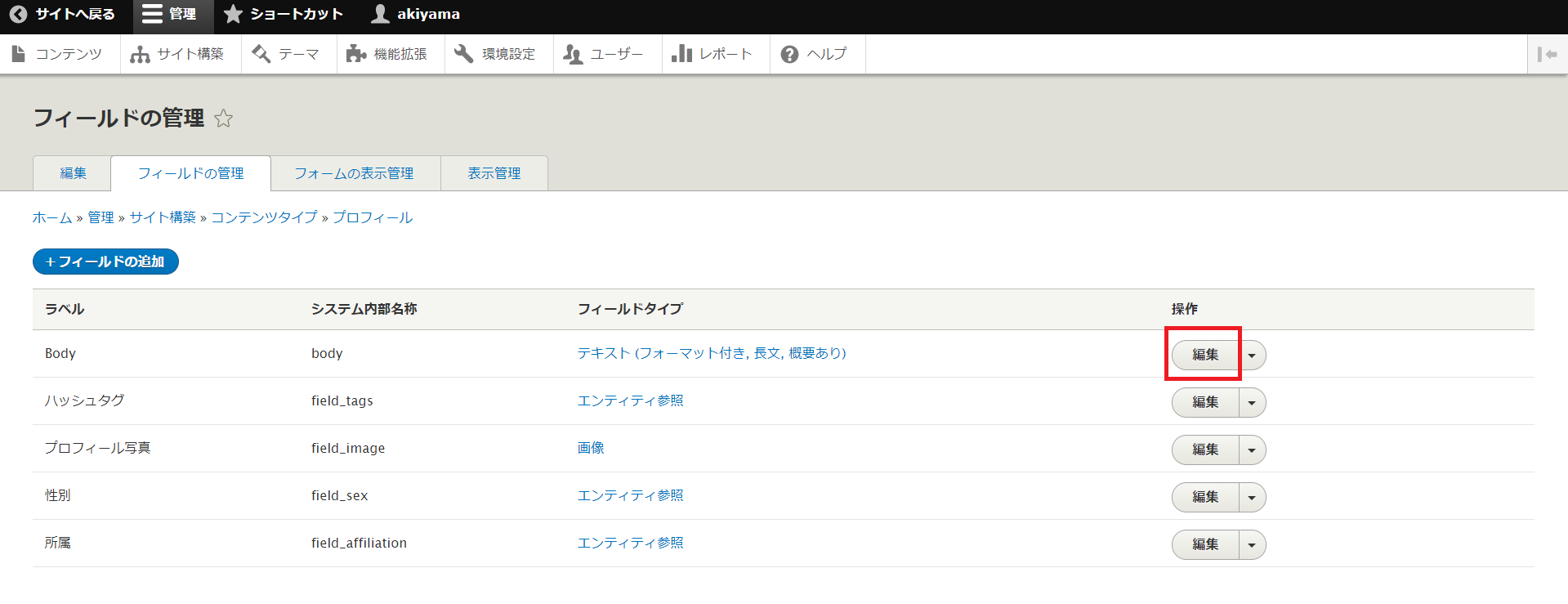Open the ユーザー people menu
This screenshot has width=1568, height=604.
(605, 54)
